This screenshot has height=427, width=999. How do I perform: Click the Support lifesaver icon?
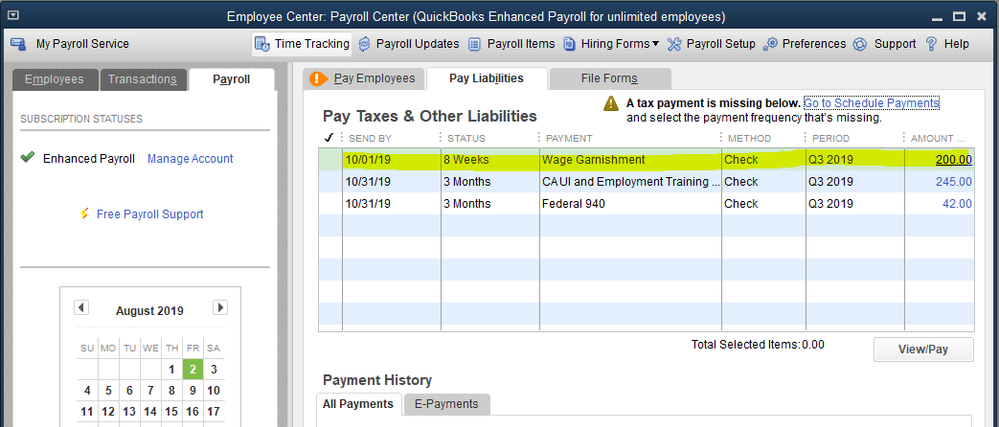coord(860,44)
